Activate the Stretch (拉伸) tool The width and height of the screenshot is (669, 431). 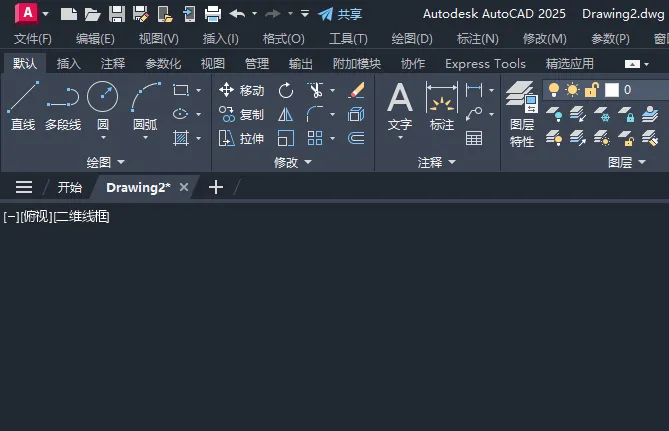[241, 138]
